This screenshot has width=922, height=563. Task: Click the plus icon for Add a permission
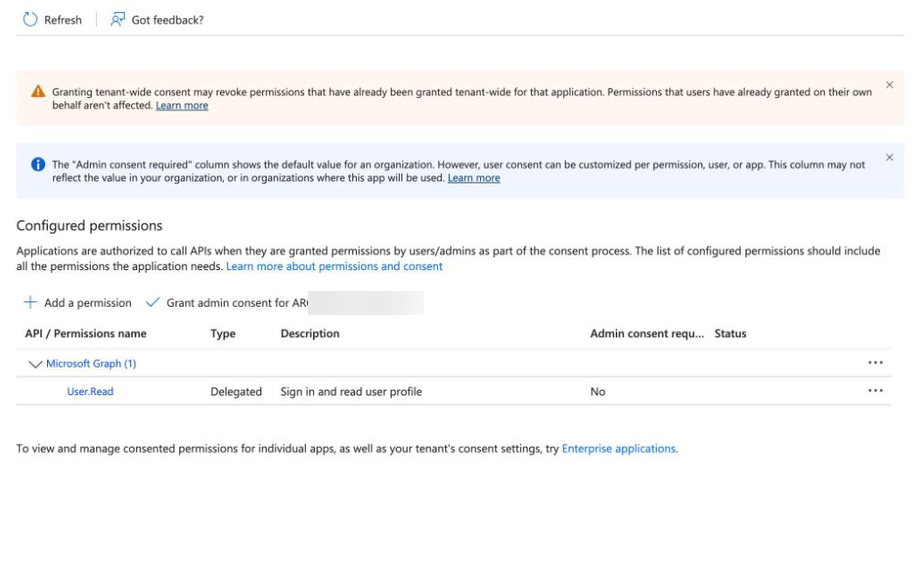click(x=30, y=302)
